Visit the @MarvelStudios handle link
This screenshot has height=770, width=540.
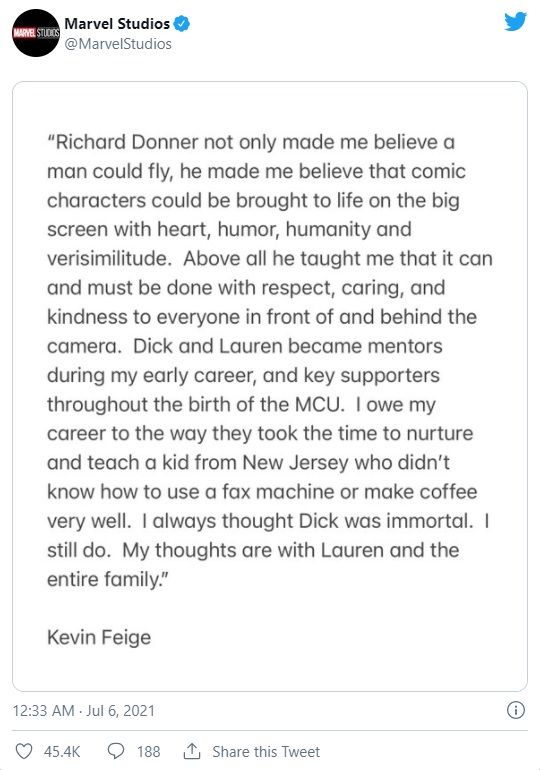point(118,44)
